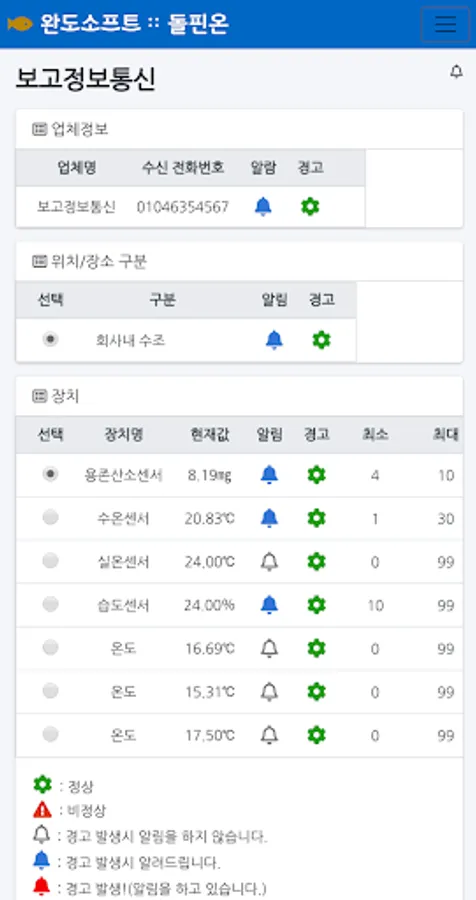The image size is (476, 900).
Task: Click the outline bell icon beside 보고정보통신 title
Action: point(456,72)
